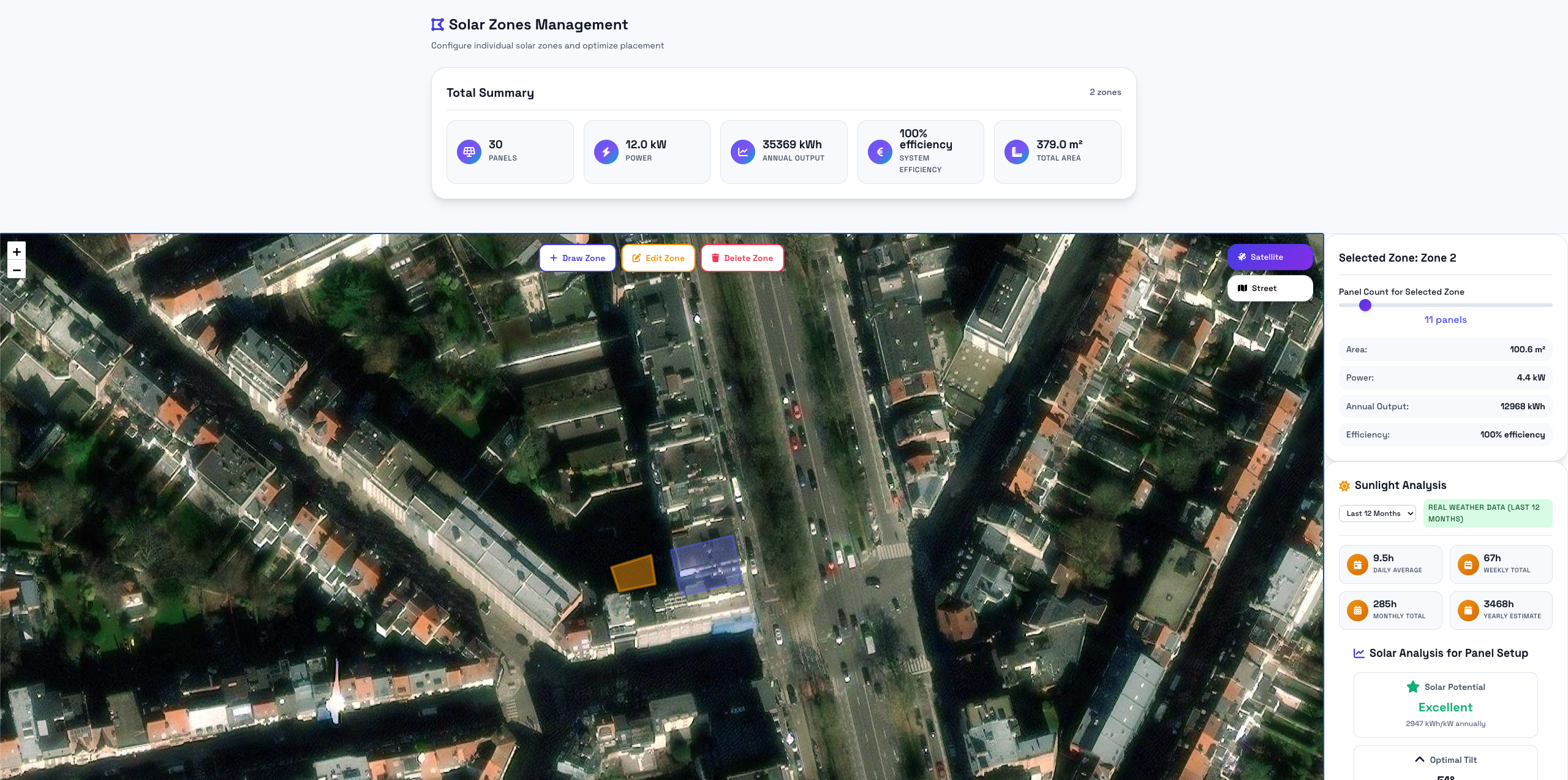
Task: Zoom in on the map
Action: tap(17, 252)
